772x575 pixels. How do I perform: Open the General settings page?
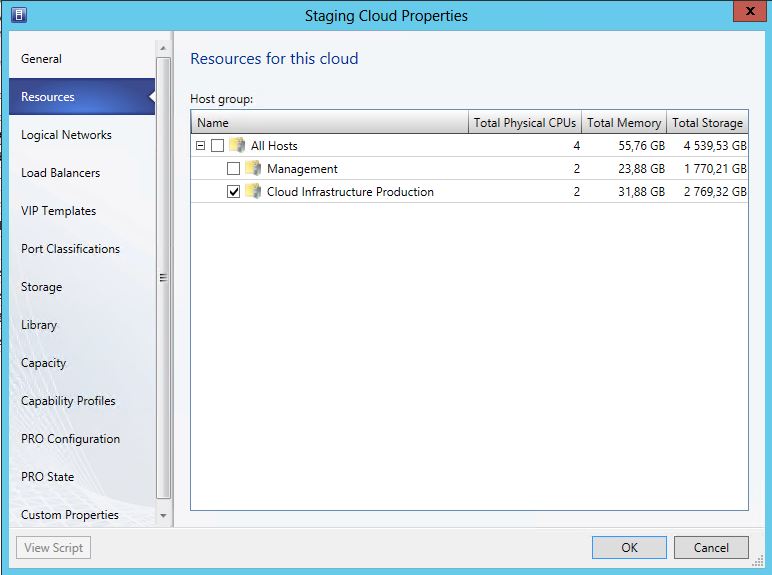point(42,59)
